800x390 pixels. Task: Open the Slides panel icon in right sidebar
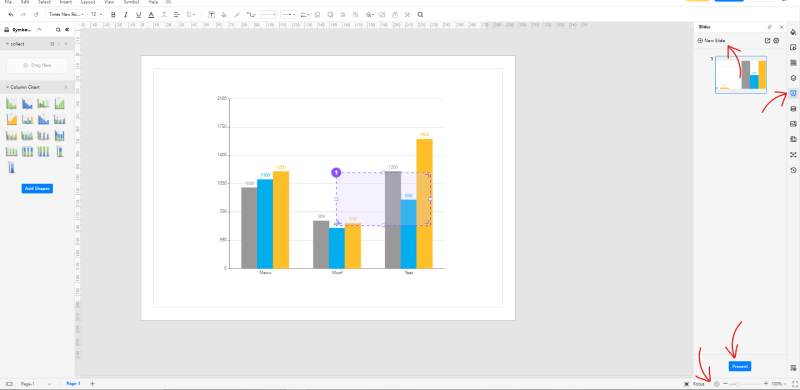(x=793, y=93)
